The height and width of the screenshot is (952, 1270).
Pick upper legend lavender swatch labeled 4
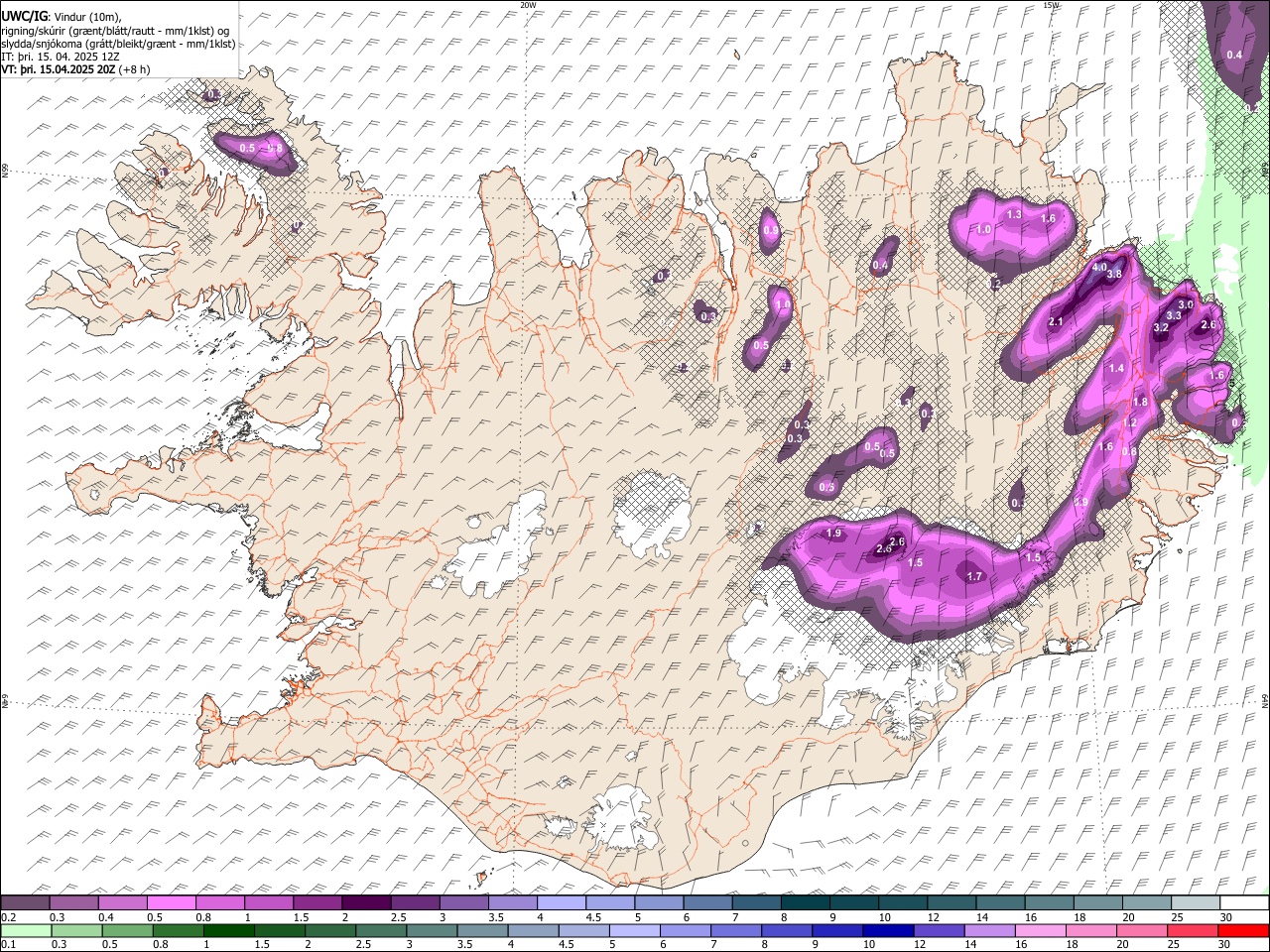tap(561, 902)
